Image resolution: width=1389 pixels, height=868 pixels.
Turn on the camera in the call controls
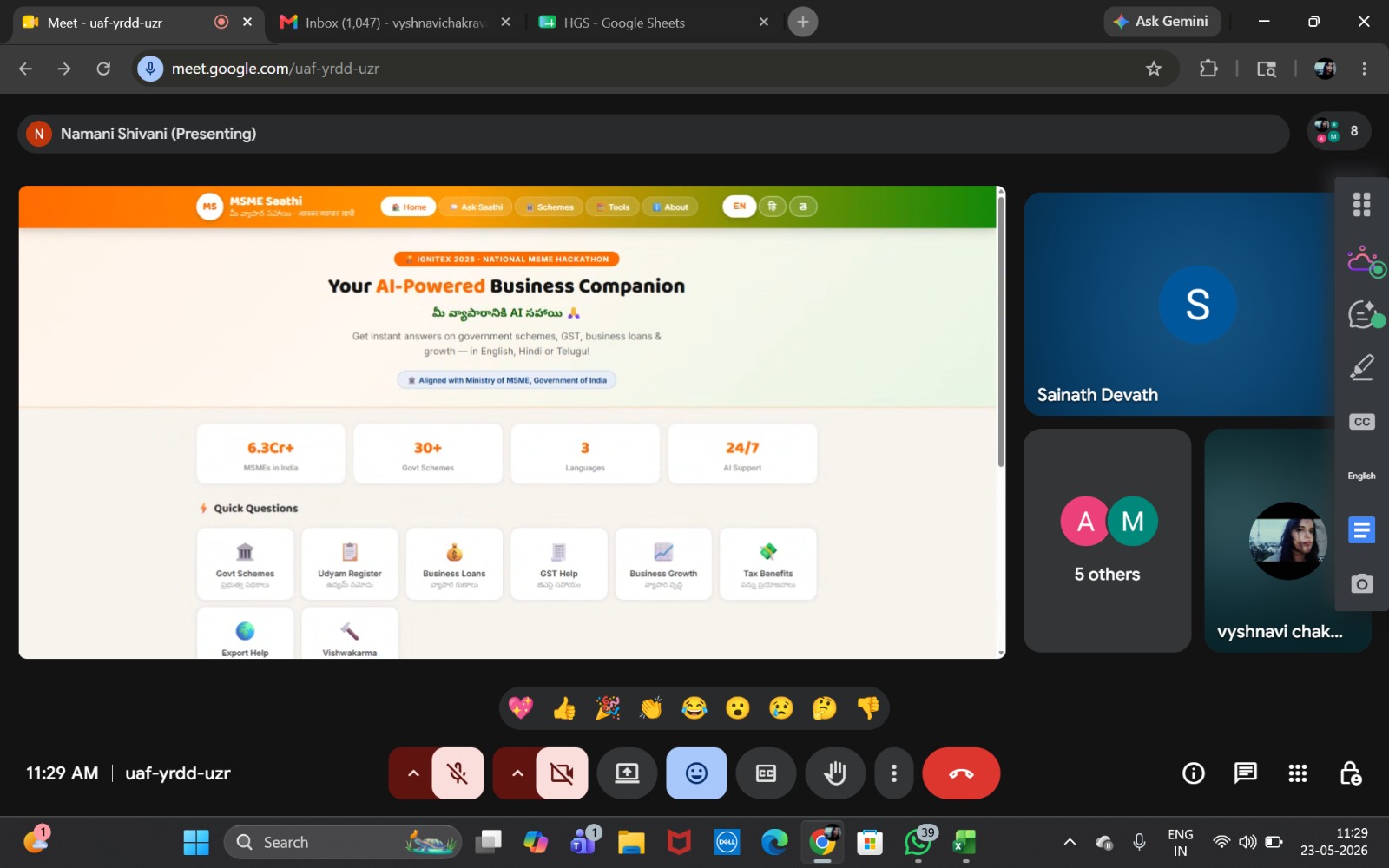pos(562,773)
